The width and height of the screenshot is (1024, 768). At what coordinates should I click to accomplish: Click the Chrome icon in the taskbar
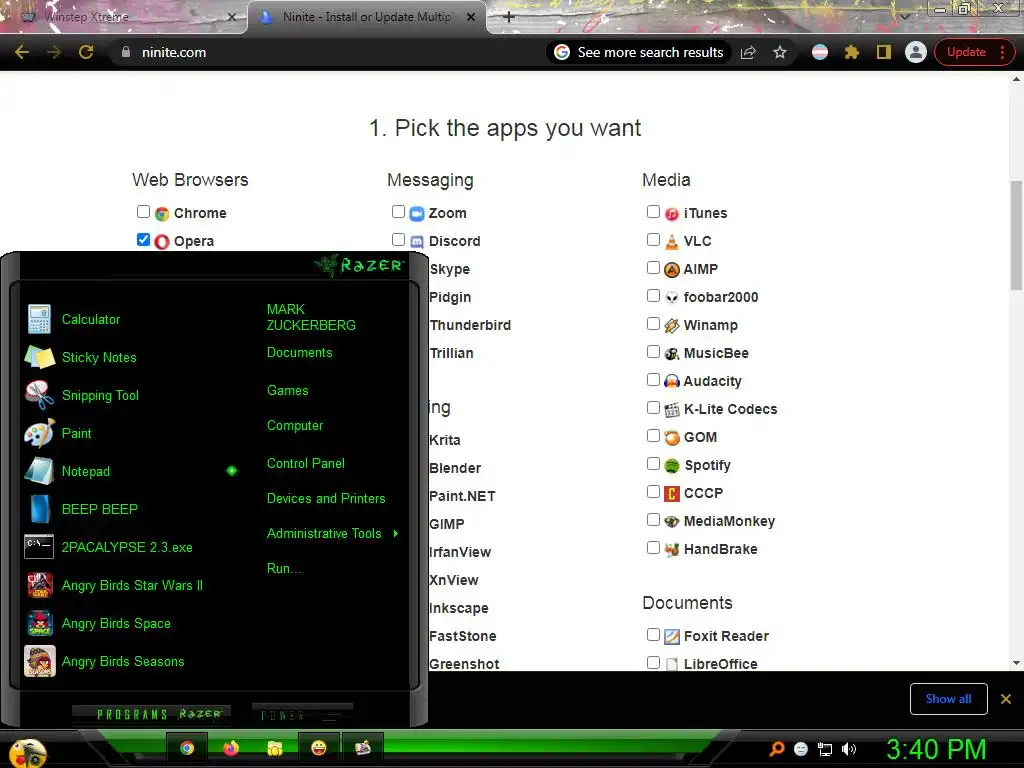click(x=187, y=748)
